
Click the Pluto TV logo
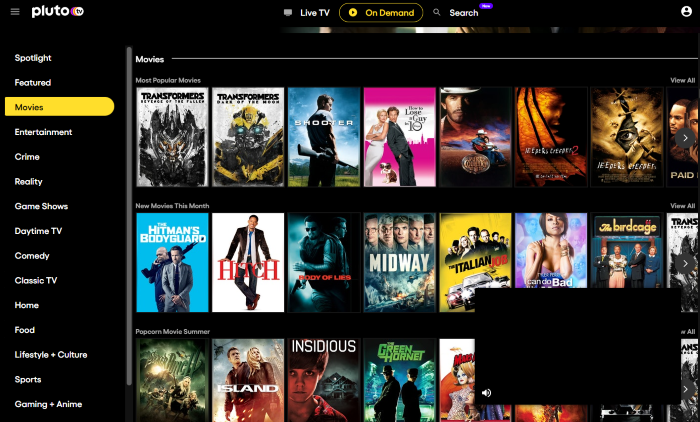coord(58,11)
